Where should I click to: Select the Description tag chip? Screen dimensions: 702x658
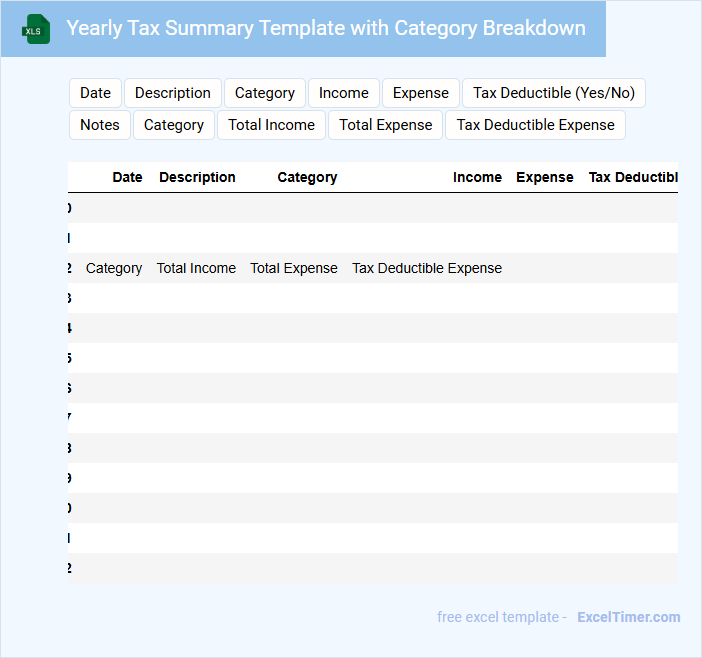(x=173, y=93)
